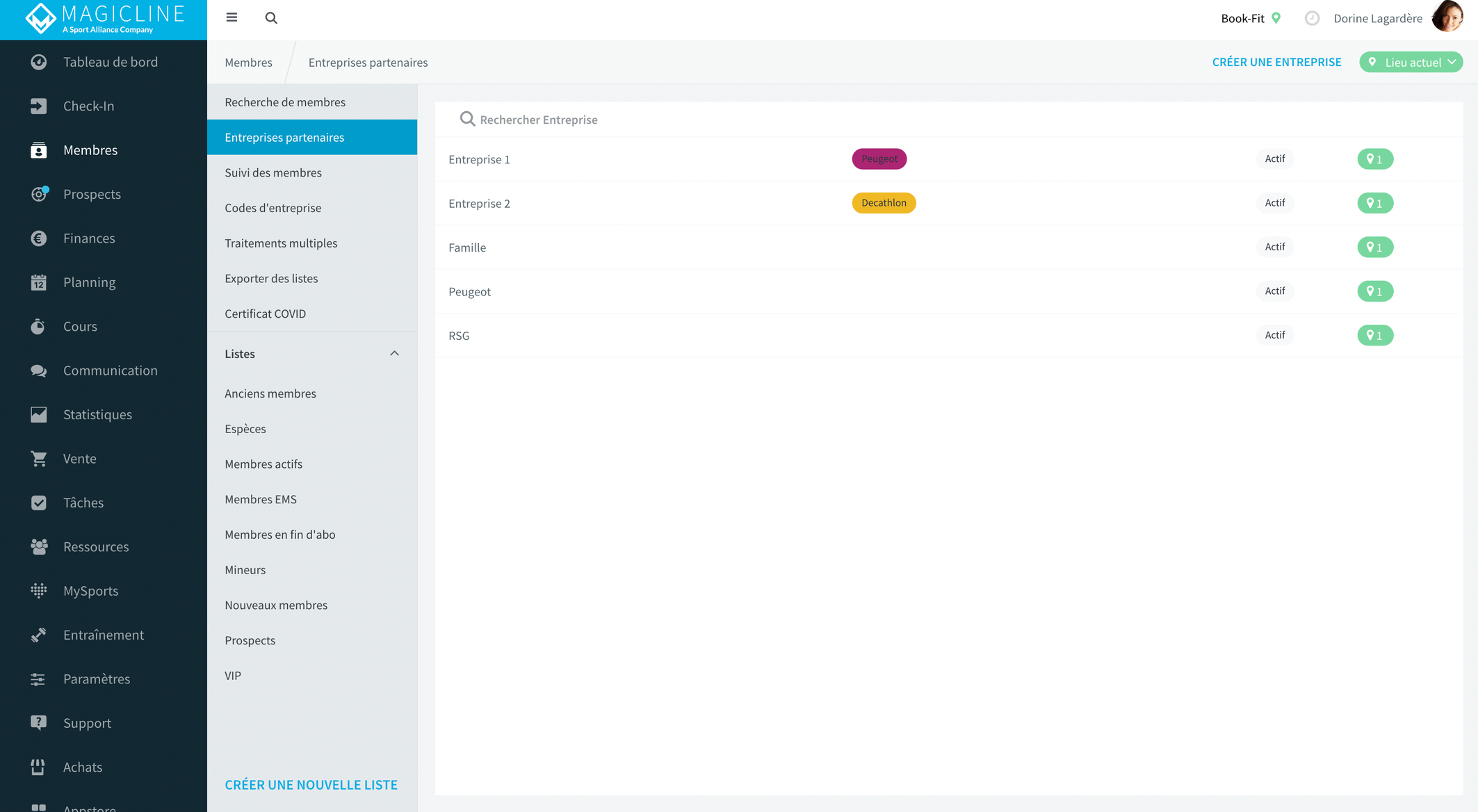Open the Entreprise 2 row
Image resolution: width=1478 pixels, height=812 pixels.
(949, 203)
